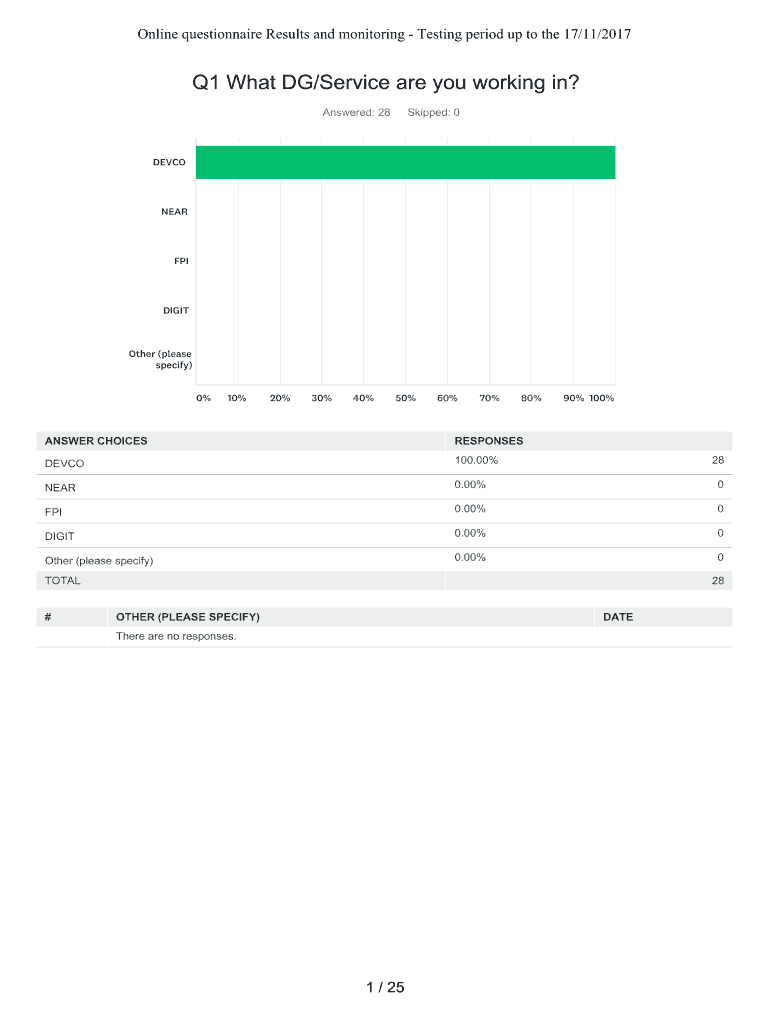Click the TOTAL row label
Image resolution: width=770 pixels, height=1024 pixels.
pyautogui.click(x=63, y=581)
